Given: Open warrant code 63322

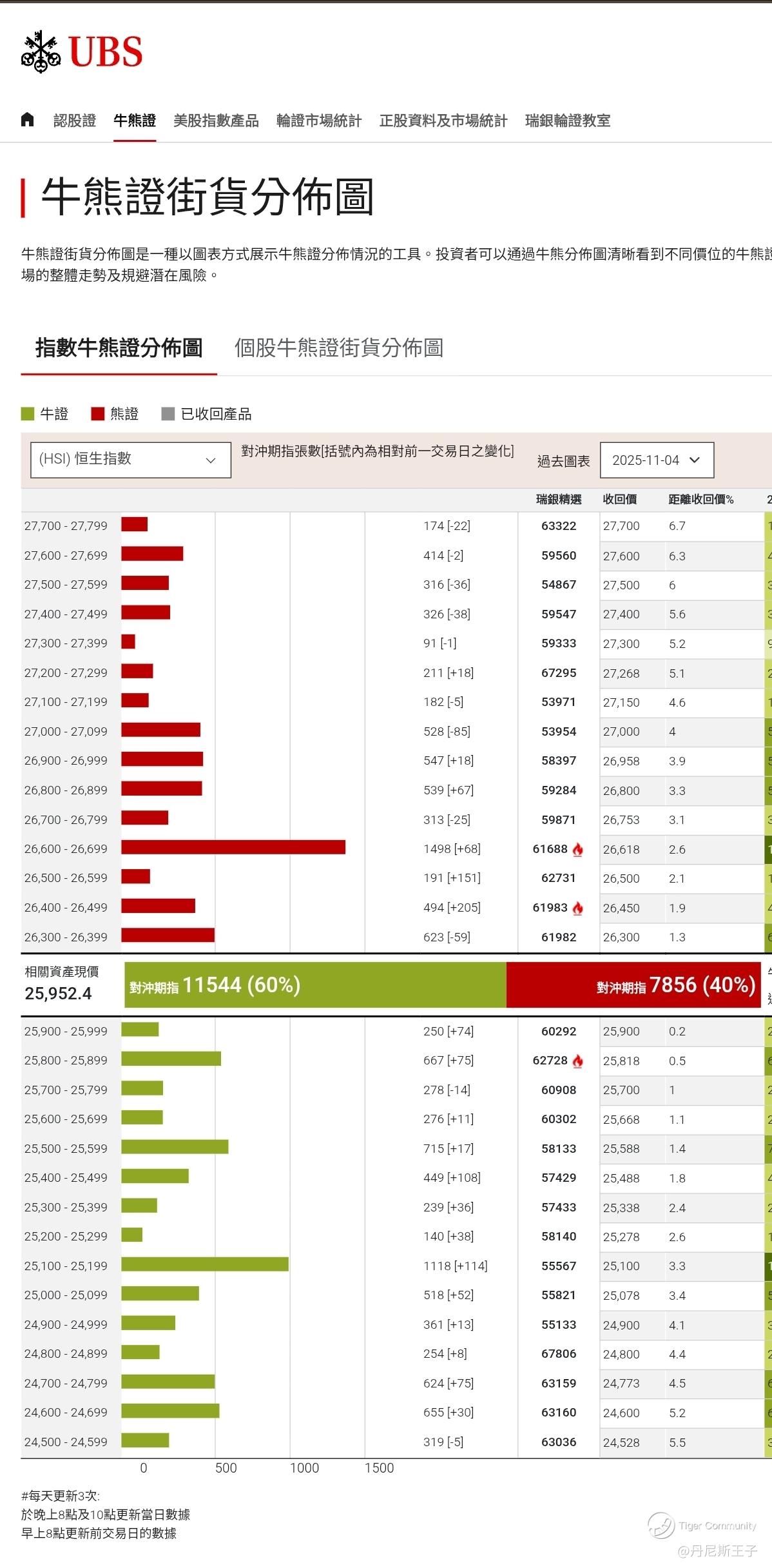Looking at the screenshot, I should pyautogui.click(x=559, y=526).
